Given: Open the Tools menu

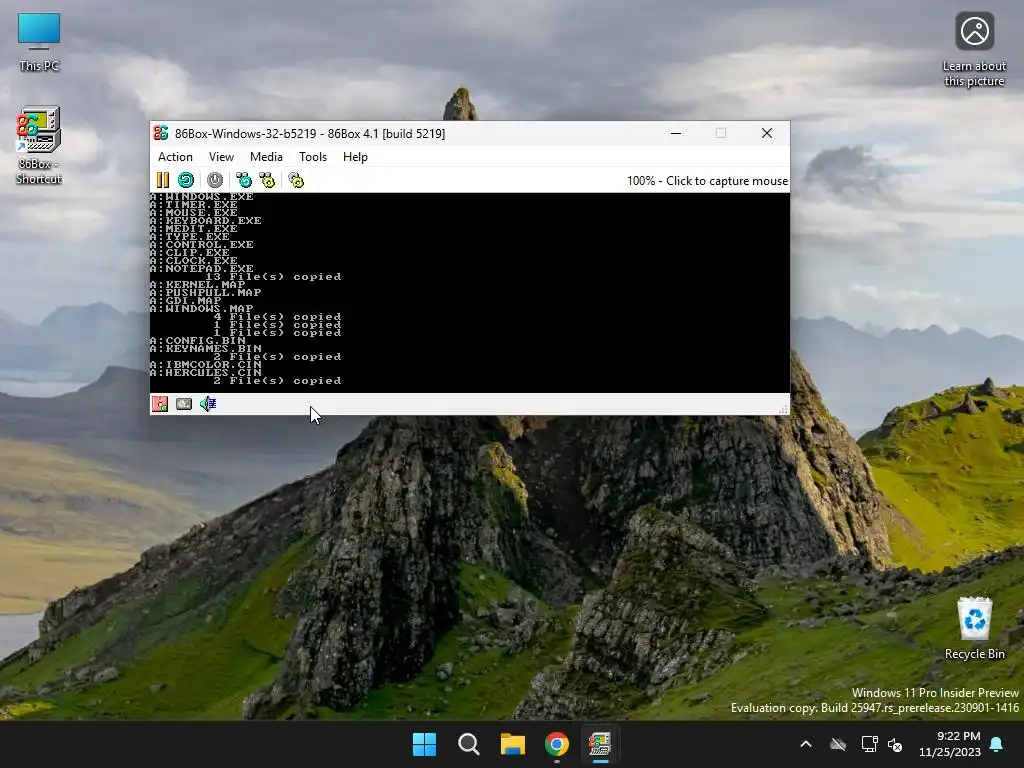Looking at the screenshot, I should (x=313, y=157).
